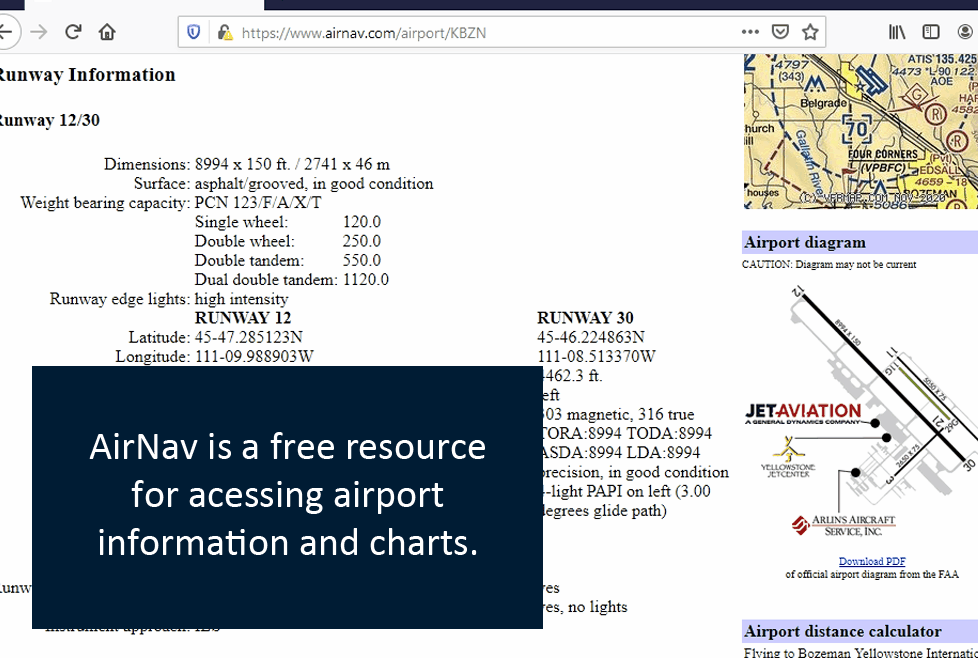Select CAUTION diagram may not be current text
Screen dimensions: 978x658
click(x=829, y=264)
